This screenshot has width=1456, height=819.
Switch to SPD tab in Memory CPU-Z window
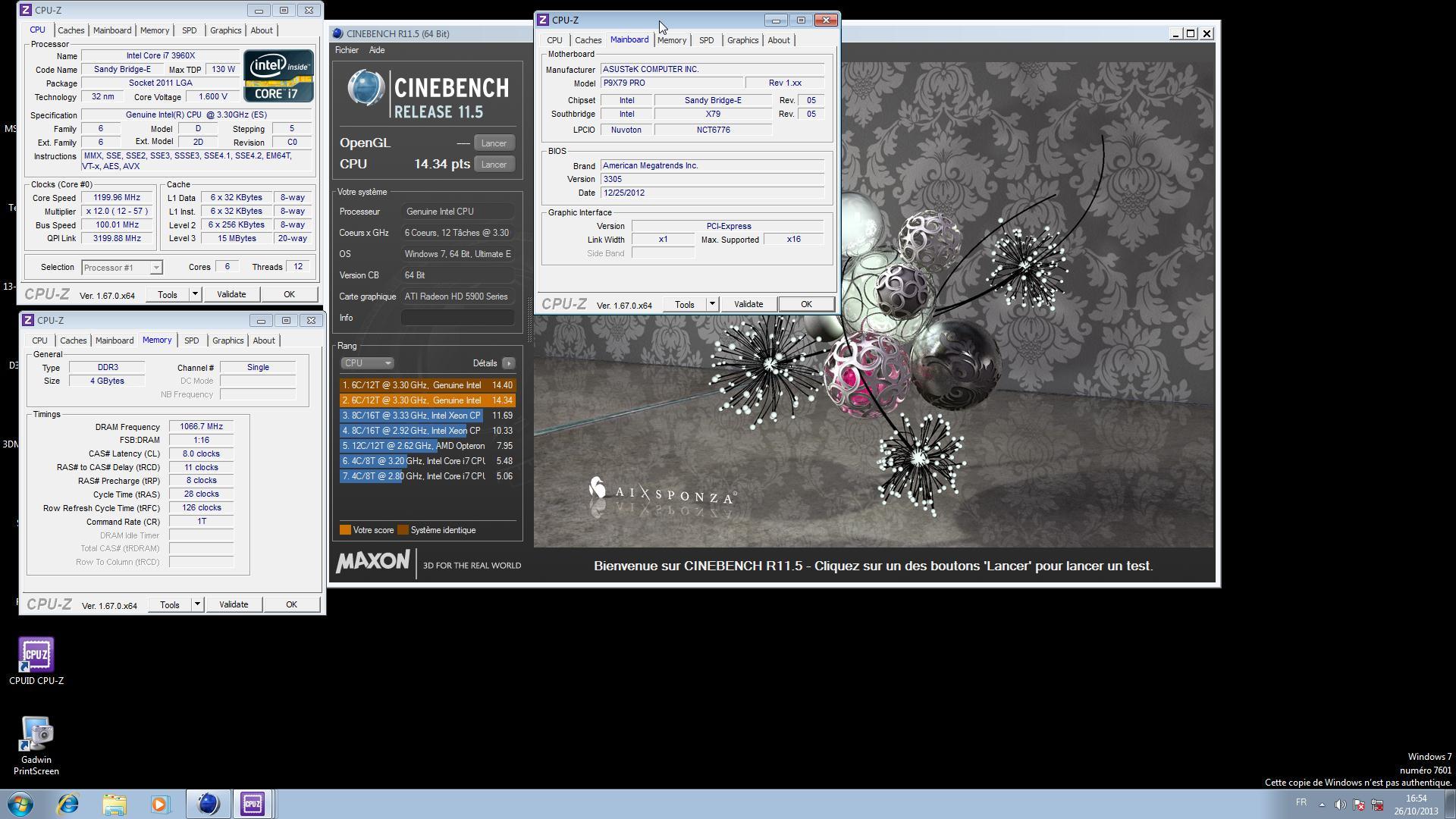click(x=192, y=340)
